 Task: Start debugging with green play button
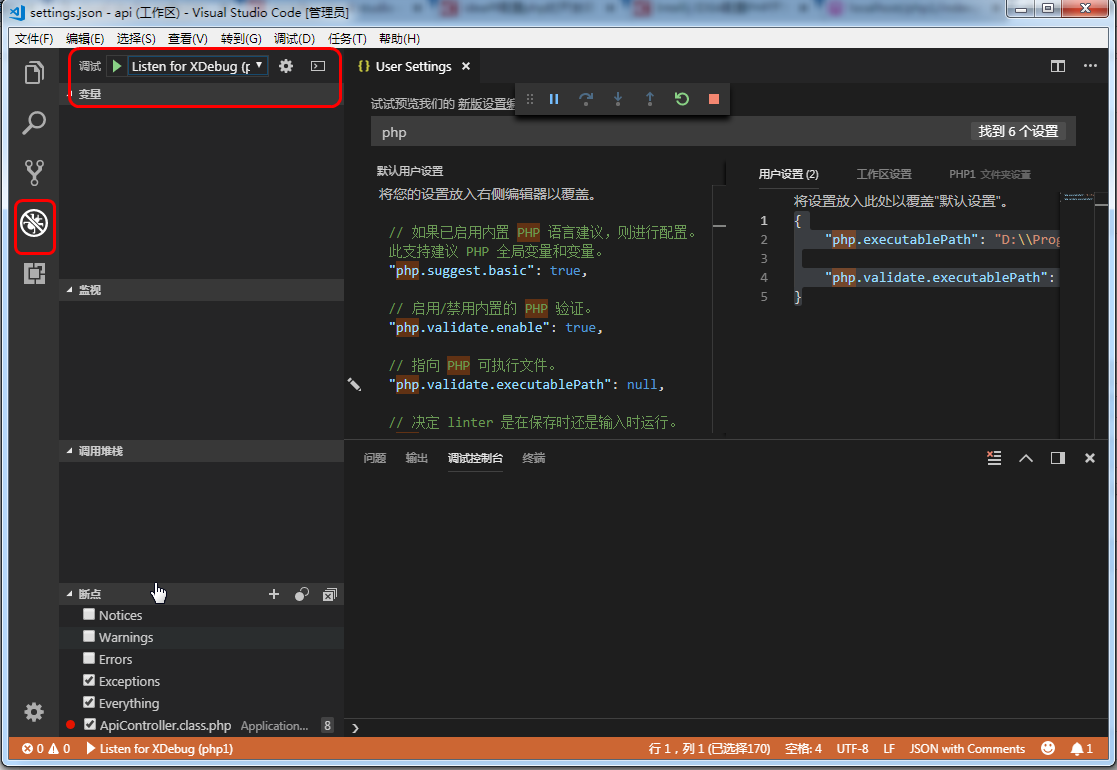[x=117, y=66]
